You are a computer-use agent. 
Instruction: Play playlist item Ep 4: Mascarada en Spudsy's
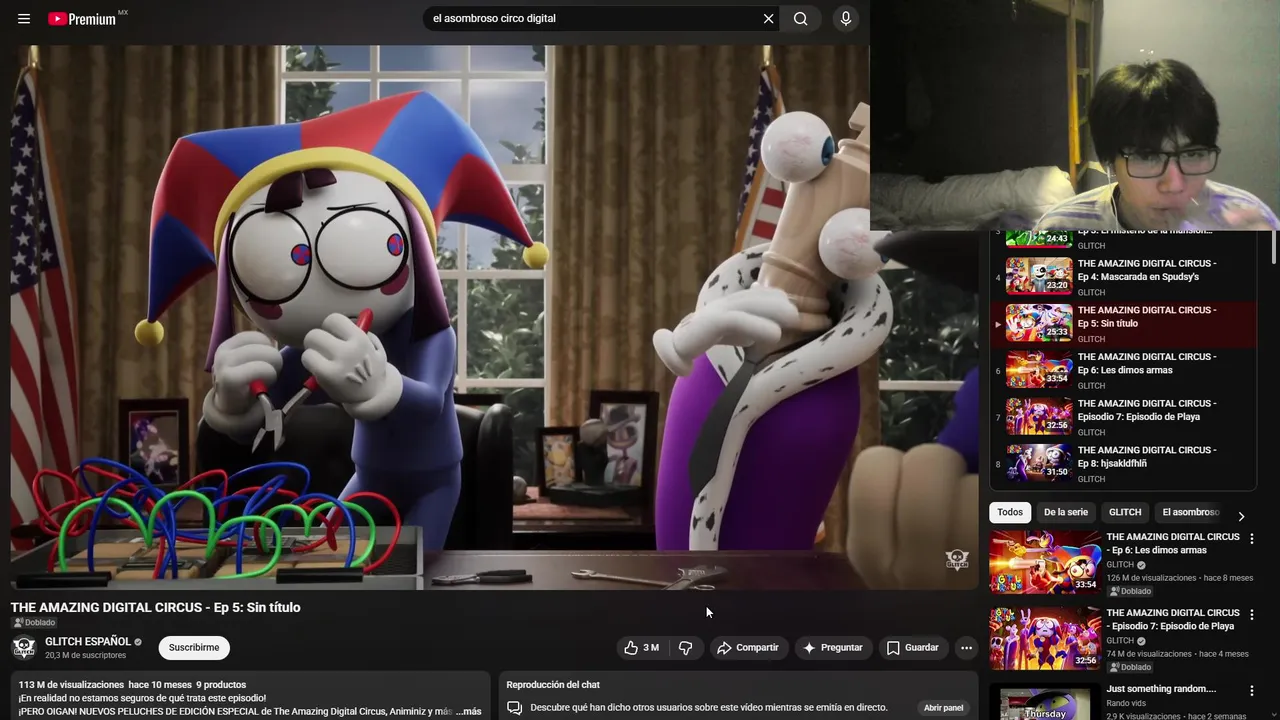point(1122,277)
